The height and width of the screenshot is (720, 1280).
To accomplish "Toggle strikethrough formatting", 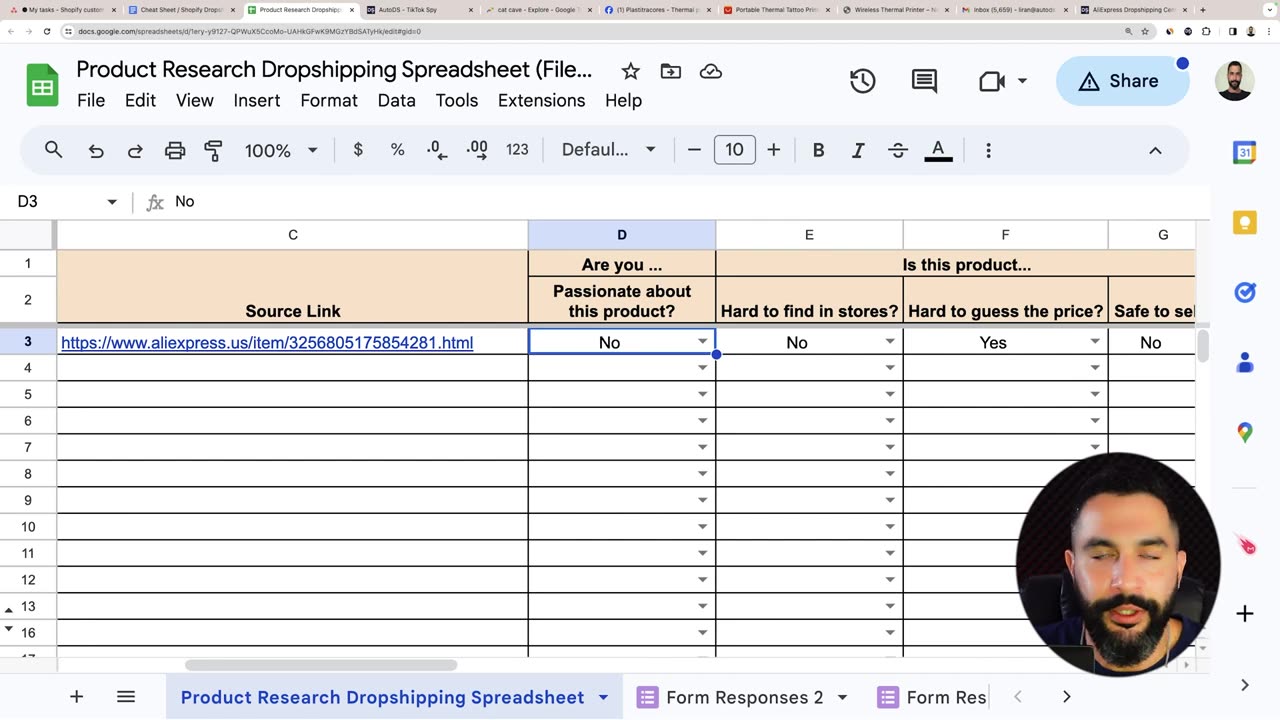I will coord(898,150).
